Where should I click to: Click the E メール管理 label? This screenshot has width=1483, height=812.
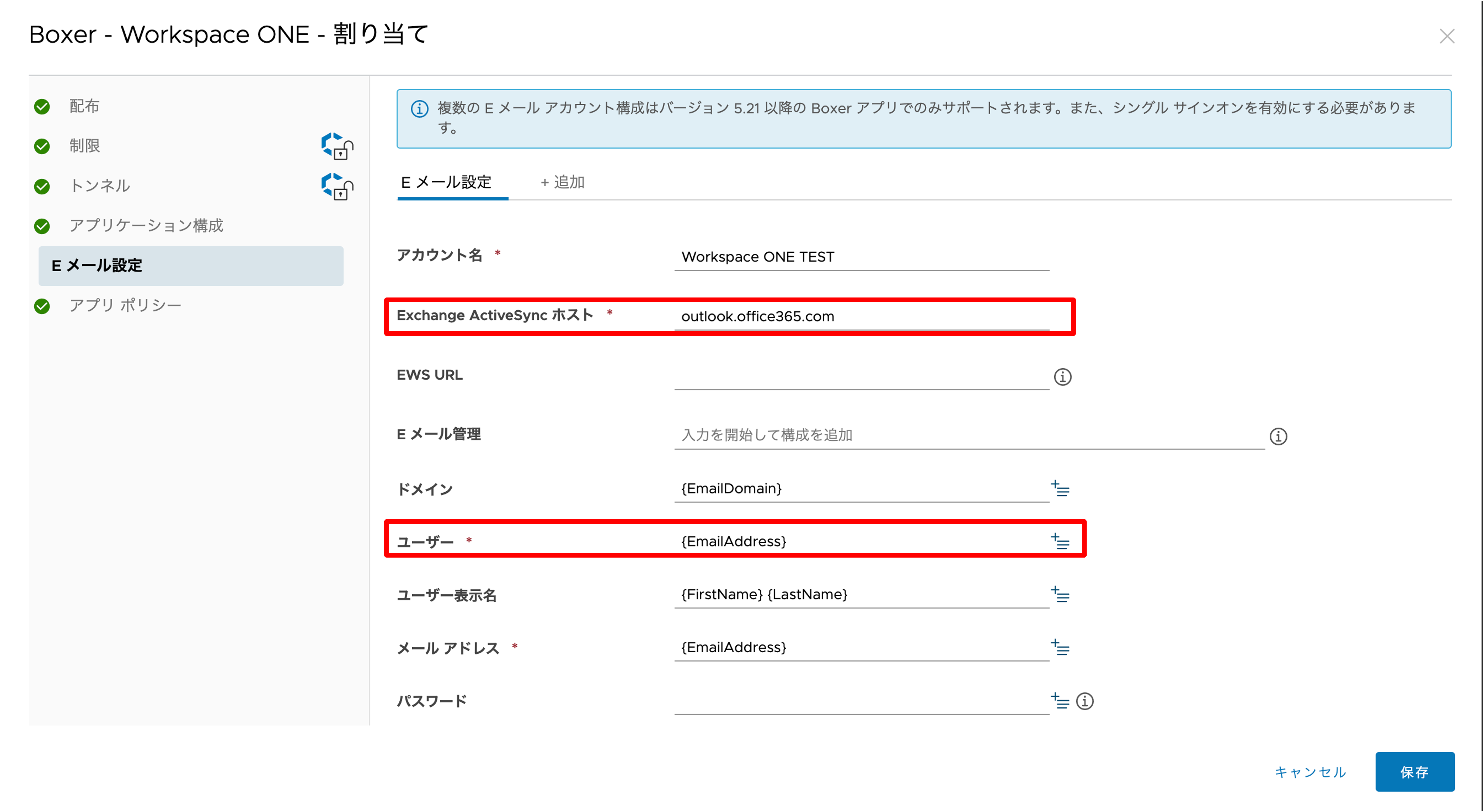[439, 435]
